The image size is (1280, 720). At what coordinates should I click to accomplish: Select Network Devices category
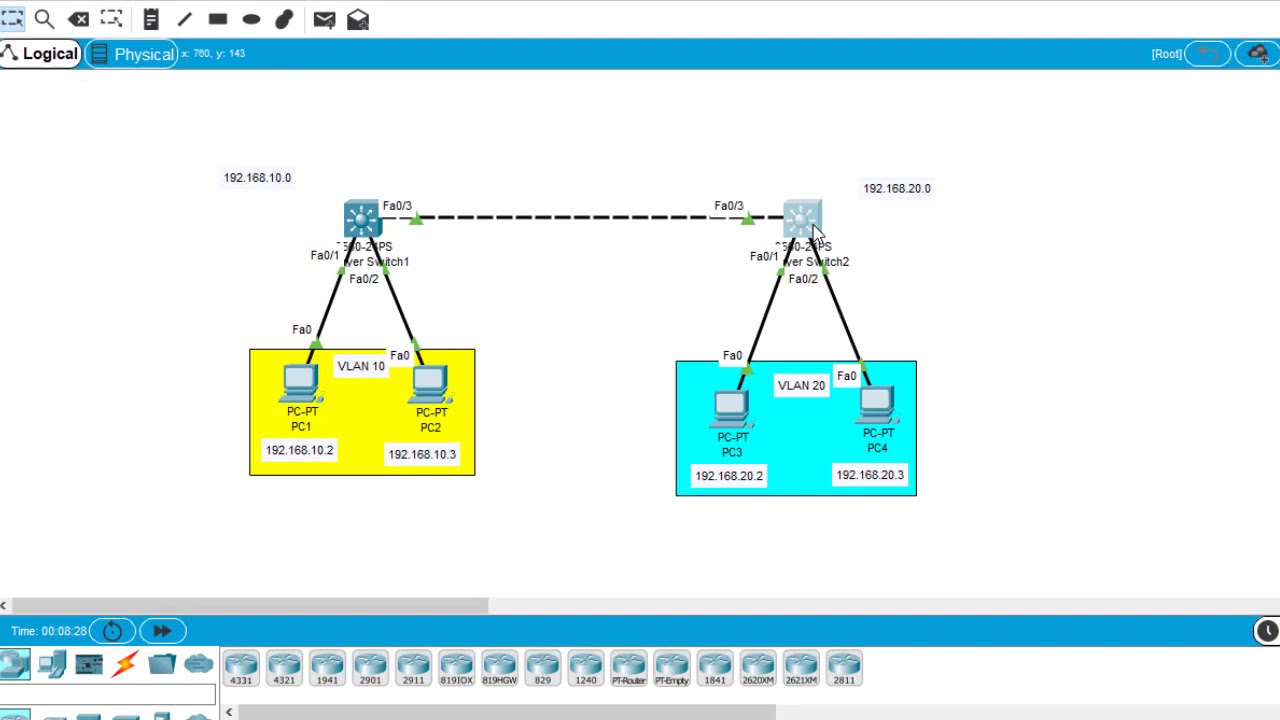(x=15, y=664)
